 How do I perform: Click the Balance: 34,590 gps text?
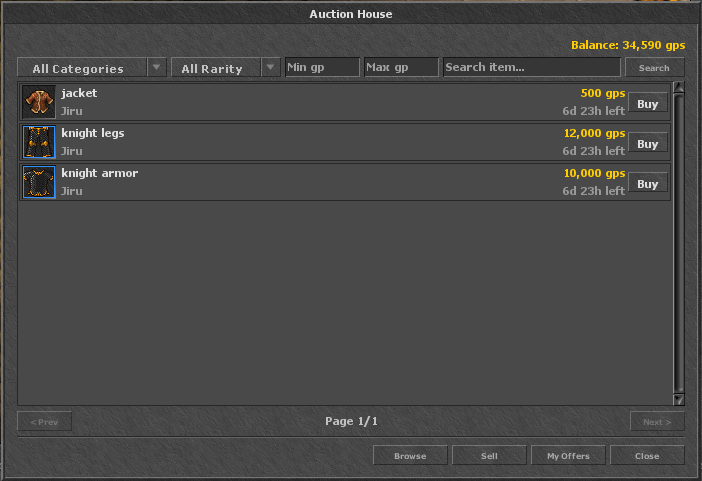click(x=628, y=45)
